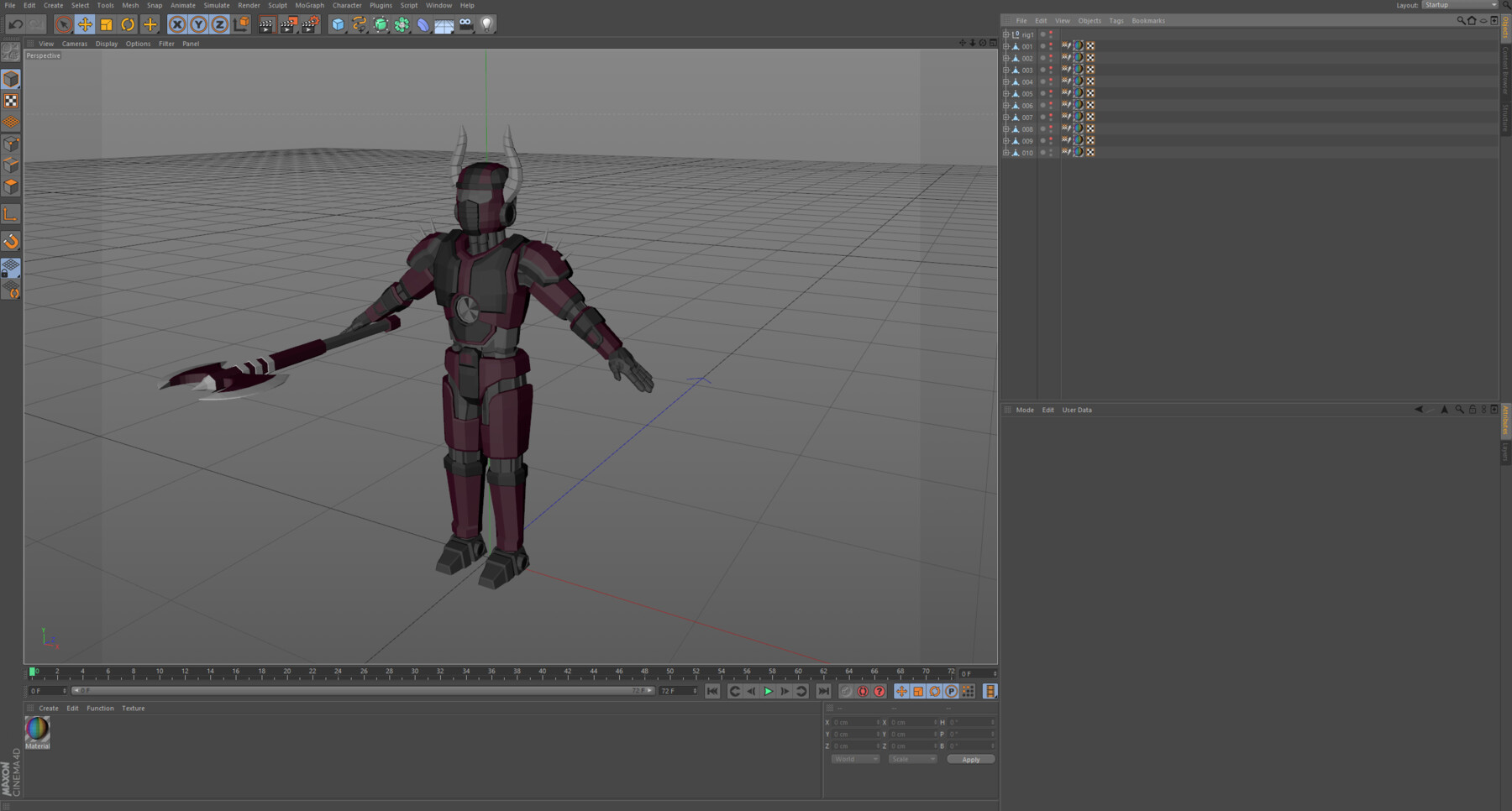The height and width of the screenshot is (811, 1512).
Task: Expand the rig1 object tree
Action: tap(1006, 34)
